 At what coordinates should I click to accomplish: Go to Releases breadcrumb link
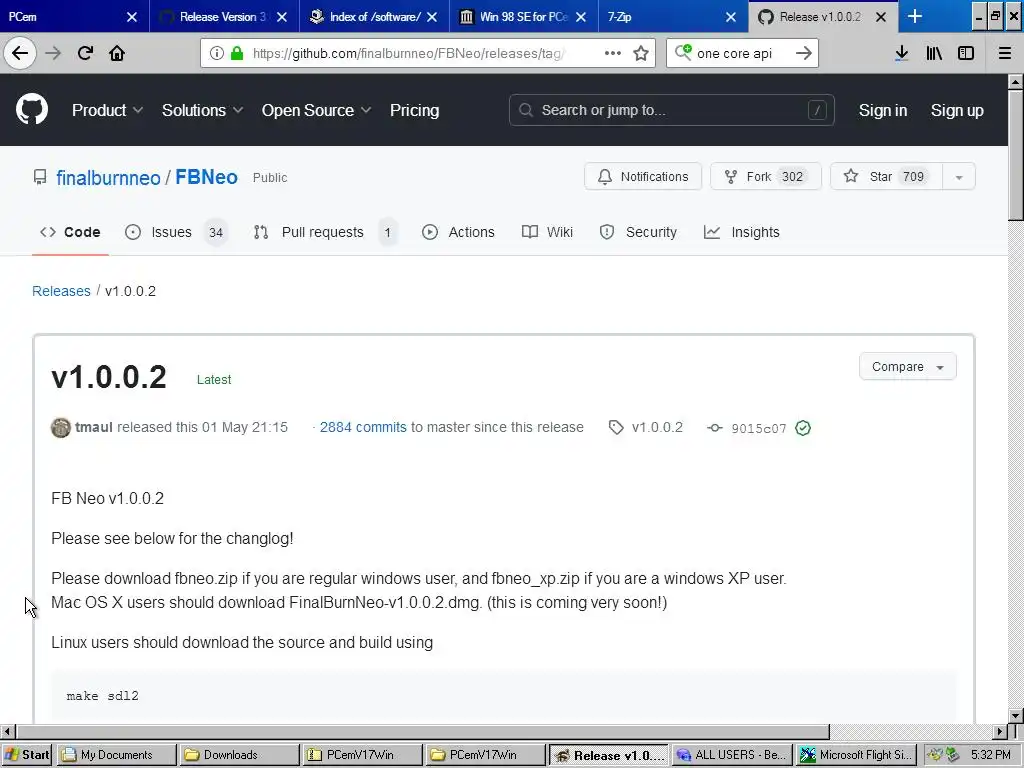pos(61,291)
